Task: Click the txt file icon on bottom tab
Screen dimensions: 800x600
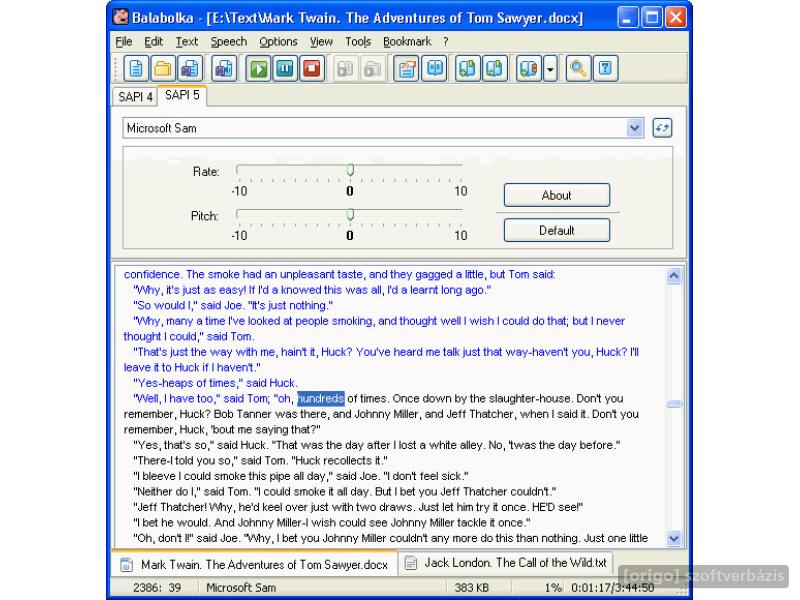Action: pyautogui.click(x=410, y=563)
